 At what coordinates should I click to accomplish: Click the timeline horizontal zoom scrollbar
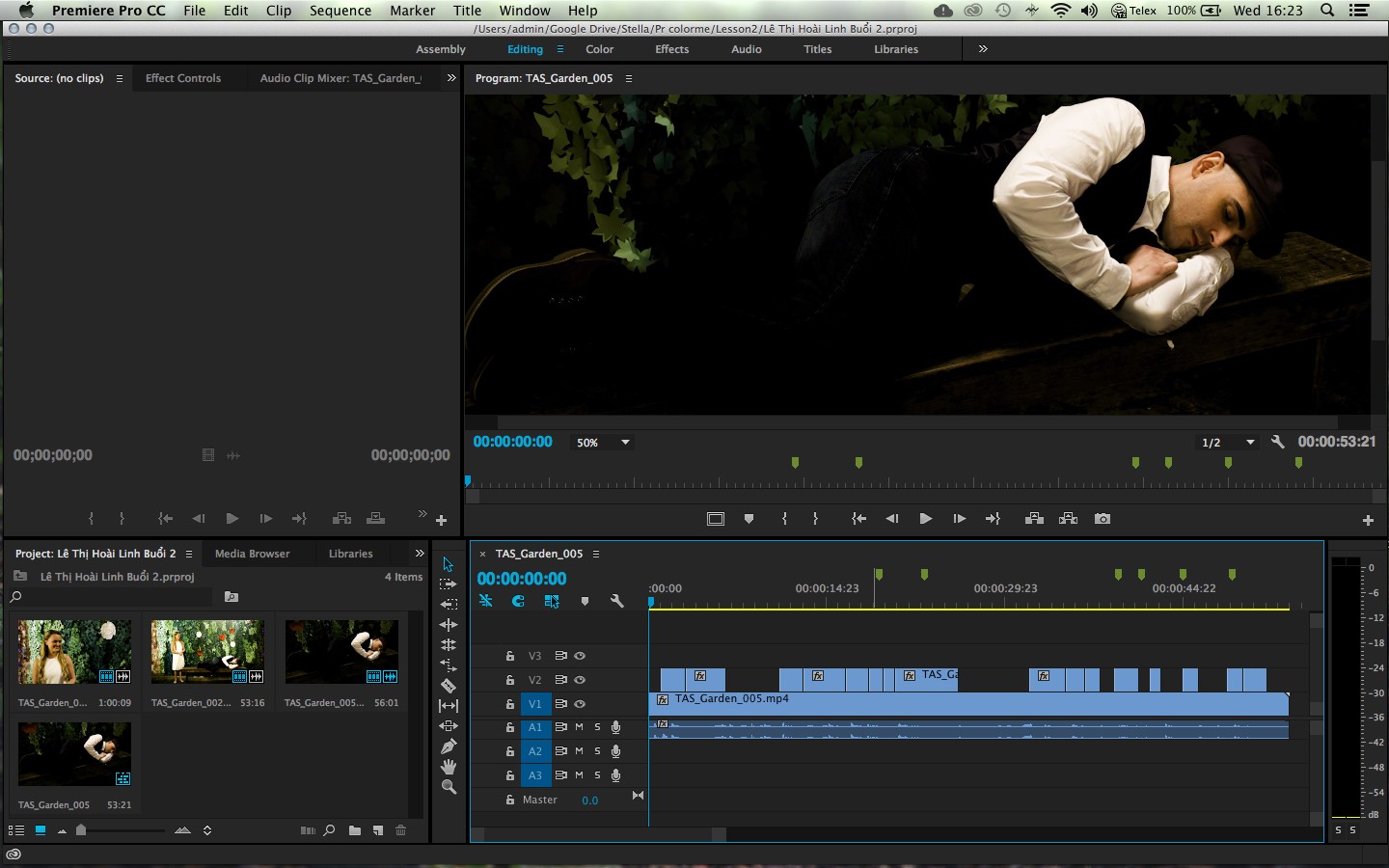tap(598, 834)
